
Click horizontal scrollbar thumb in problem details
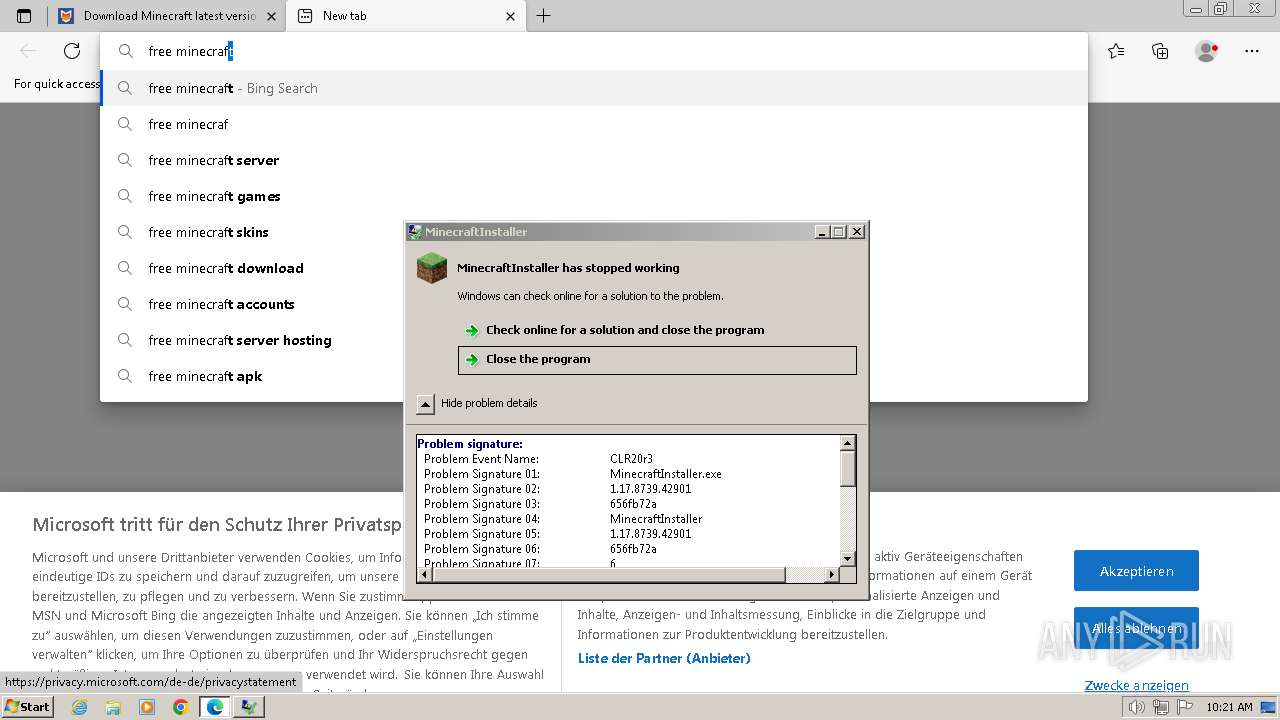(608, 574)
